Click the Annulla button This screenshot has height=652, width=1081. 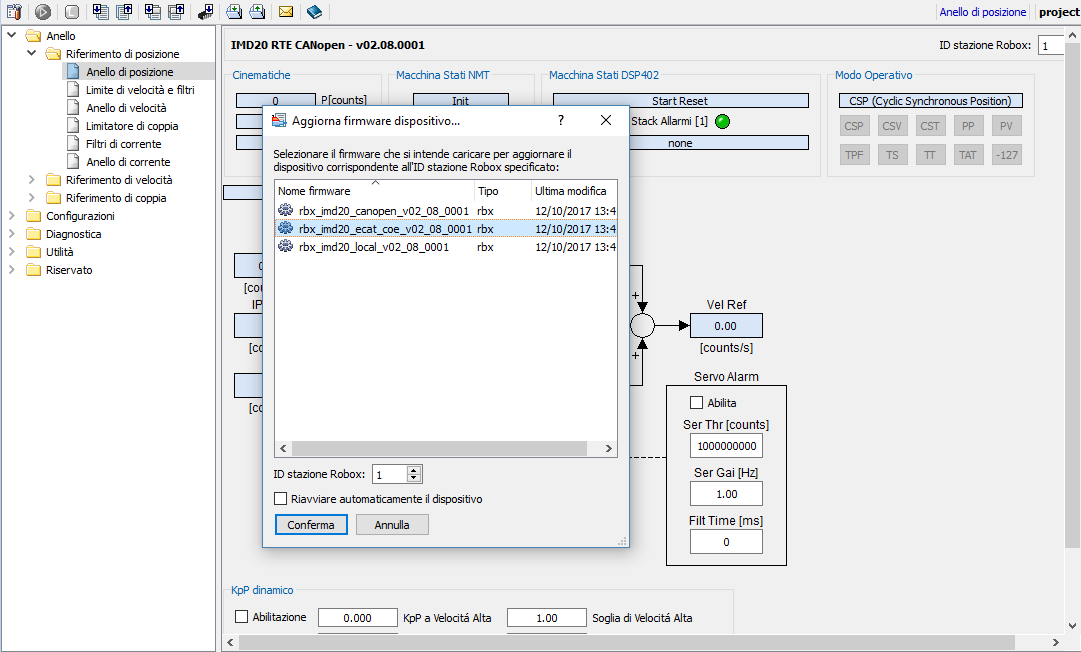[x=392, y=524]
